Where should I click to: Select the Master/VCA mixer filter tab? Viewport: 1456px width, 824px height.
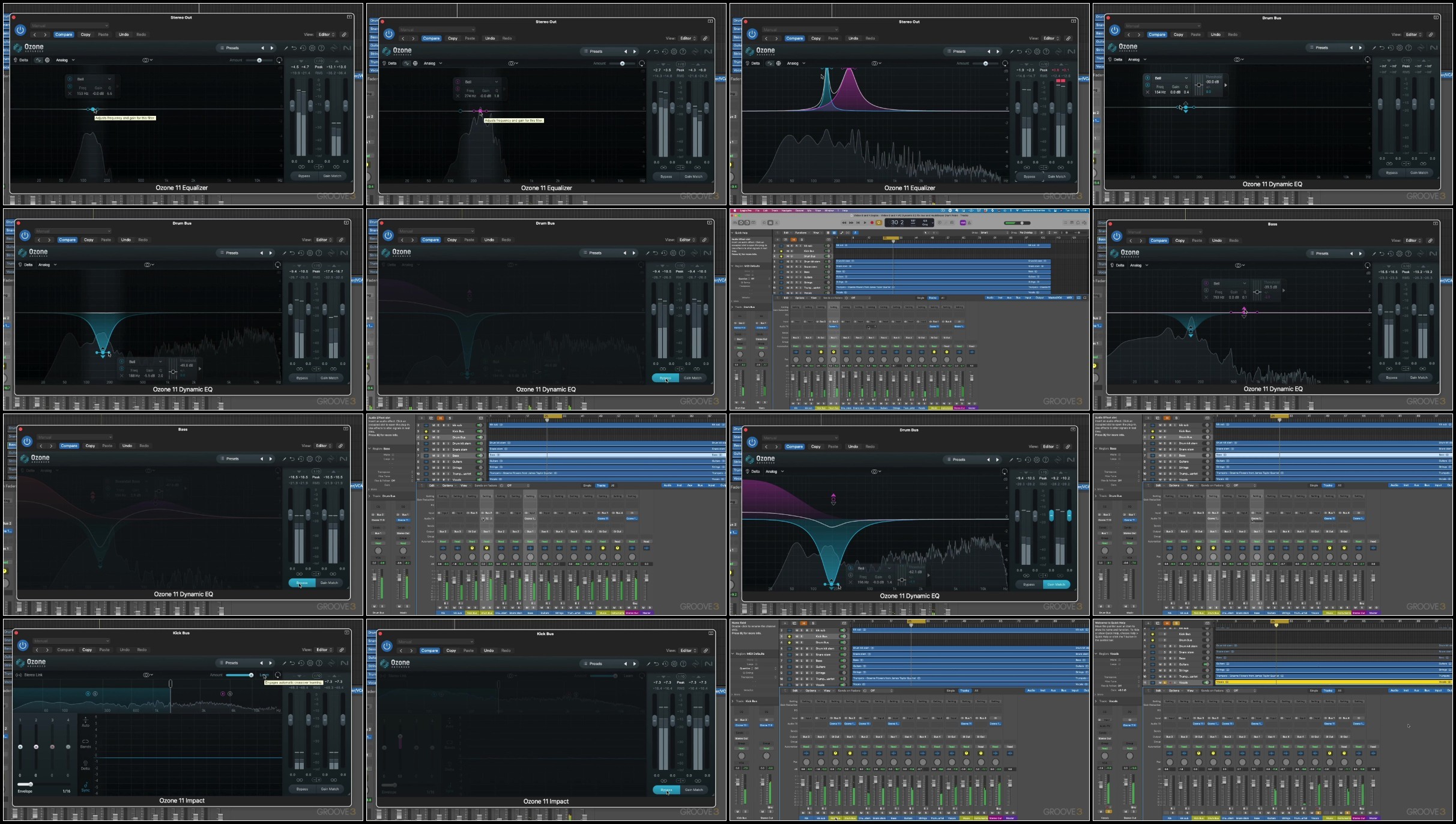(x=1055, y=298)
